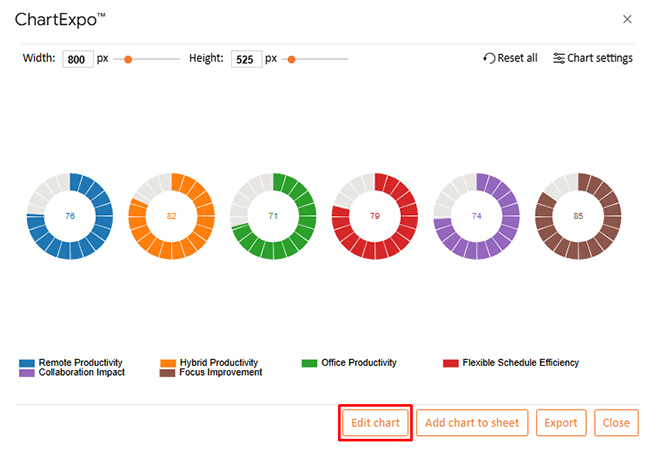Viewport: 650px width, 451px height.
Task: Click the Edit chart button
Action: (x=375, y=423)
